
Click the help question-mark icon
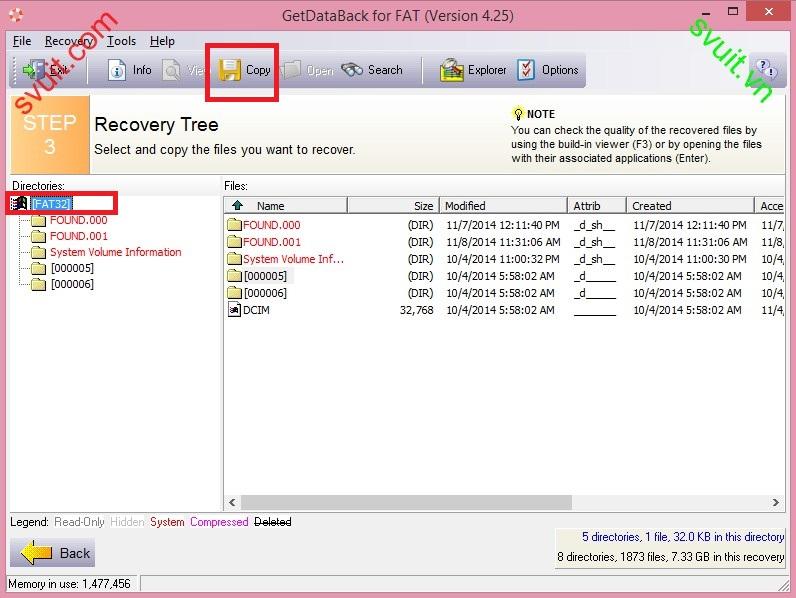(766, 69)
